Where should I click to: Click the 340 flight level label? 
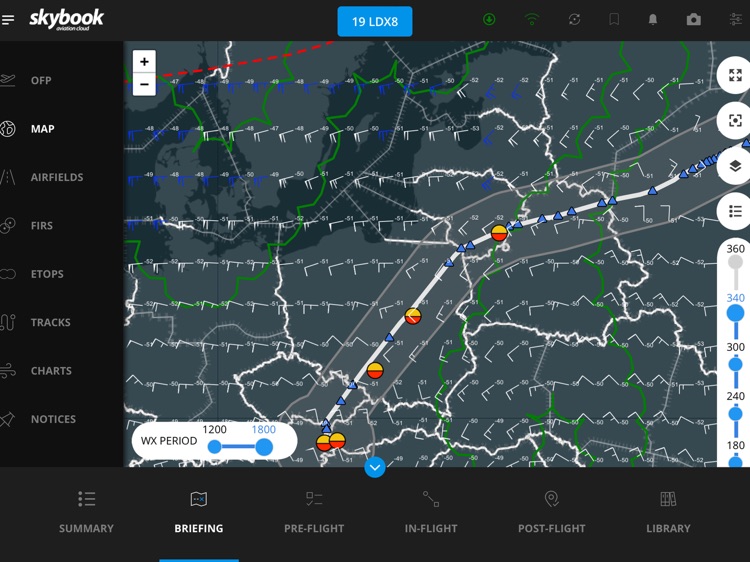tap(735, 298)
